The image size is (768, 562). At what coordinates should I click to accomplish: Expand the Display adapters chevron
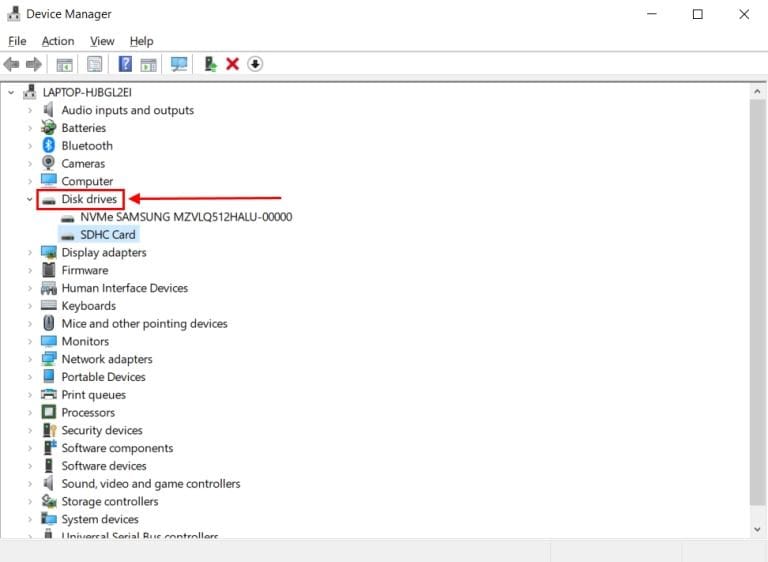tap(30, 253)
